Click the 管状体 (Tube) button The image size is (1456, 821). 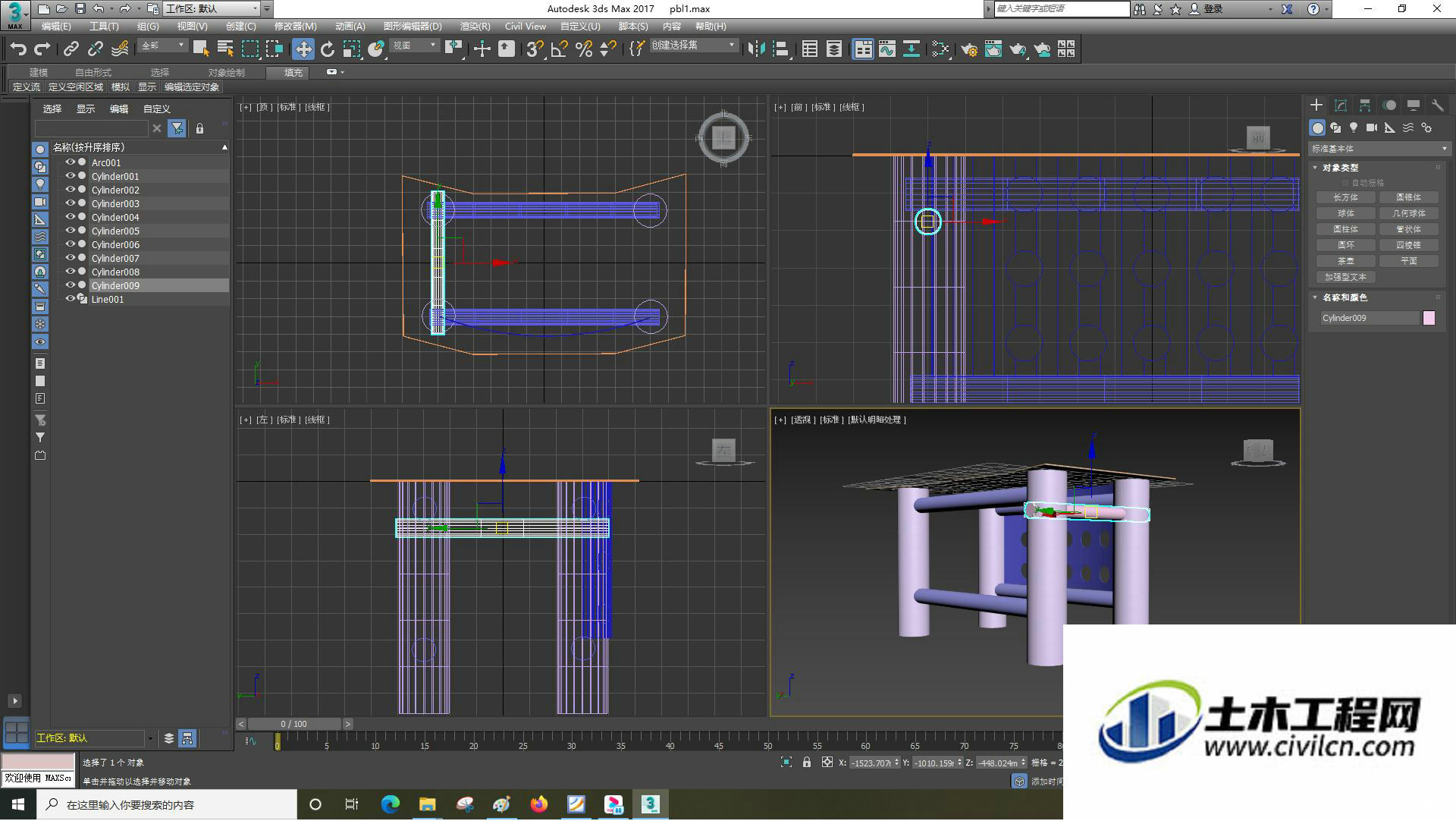point(1409,229)
